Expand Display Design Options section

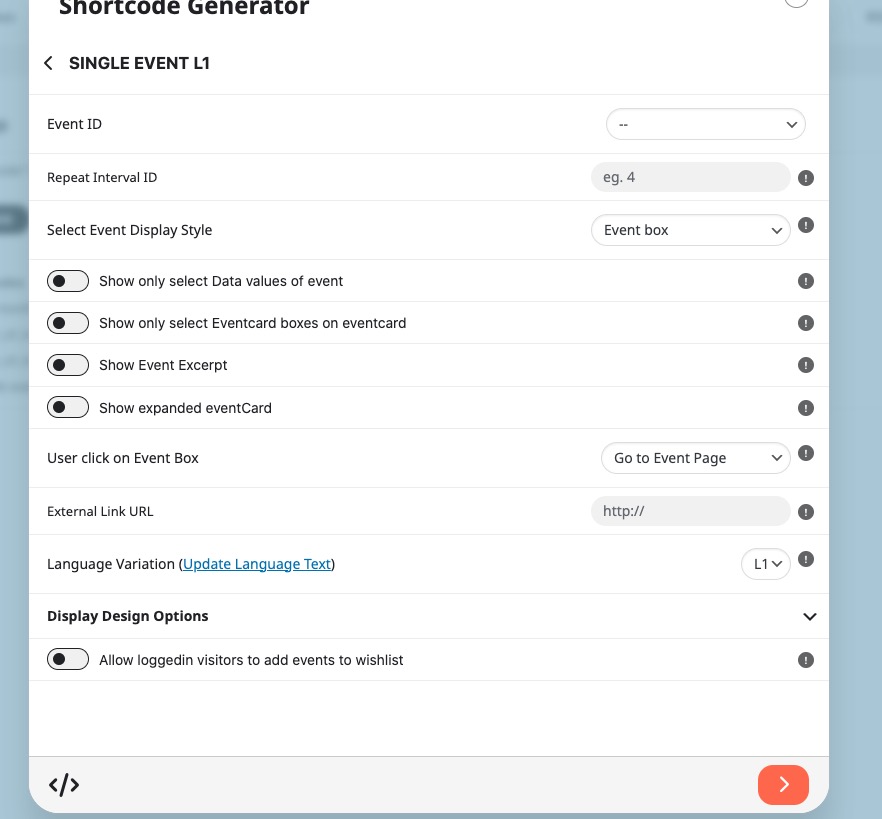[x=429, y=616]
